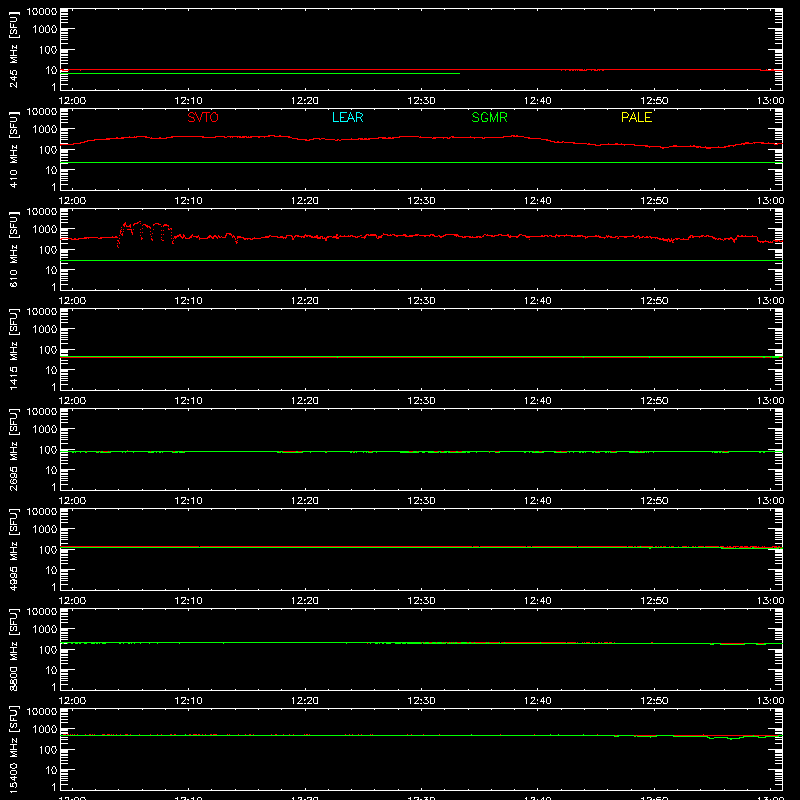Click the 12:00 tick under the 610 MHz panel
Image resolution: width=800 pixels, height=800 pixels.
pos(72,301)
